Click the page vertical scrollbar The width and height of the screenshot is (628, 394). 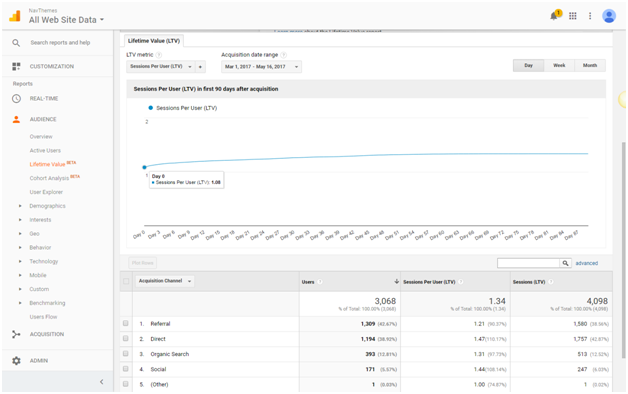[x=623, y=250]
